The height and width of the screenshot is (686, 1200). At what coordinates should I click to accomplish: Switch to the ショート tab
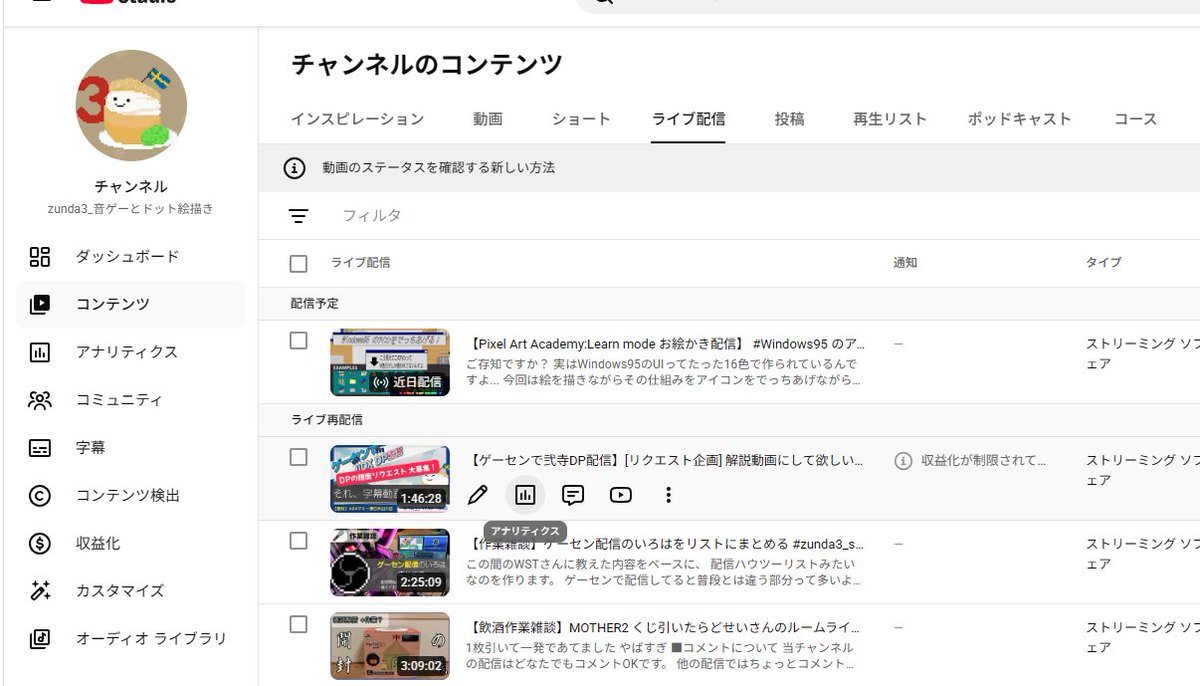coord(581,119)
